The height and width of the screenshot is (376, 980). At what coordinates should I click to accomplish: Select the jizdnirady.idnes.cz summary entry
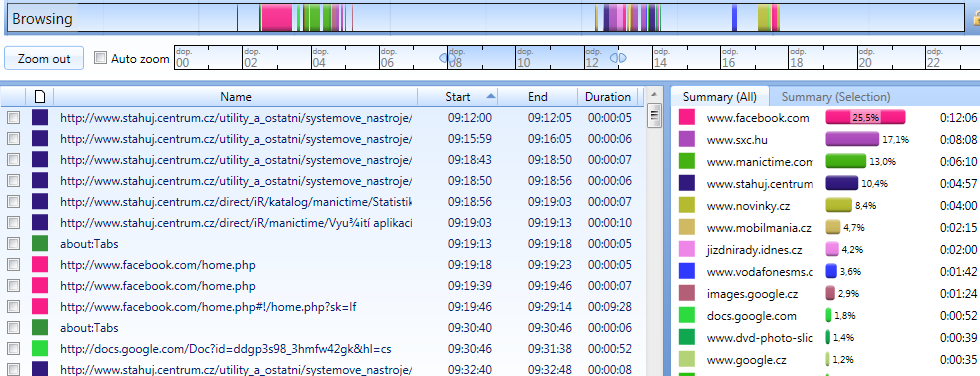point(754,249)
